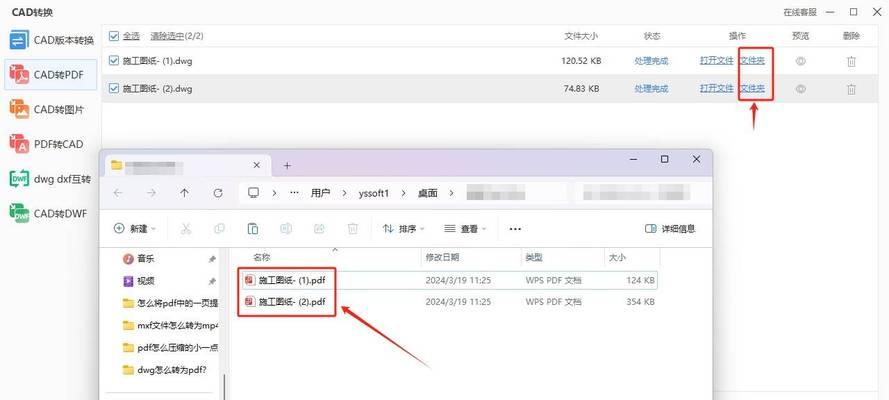Click 清除选中(2/2) link

(177, 36)
